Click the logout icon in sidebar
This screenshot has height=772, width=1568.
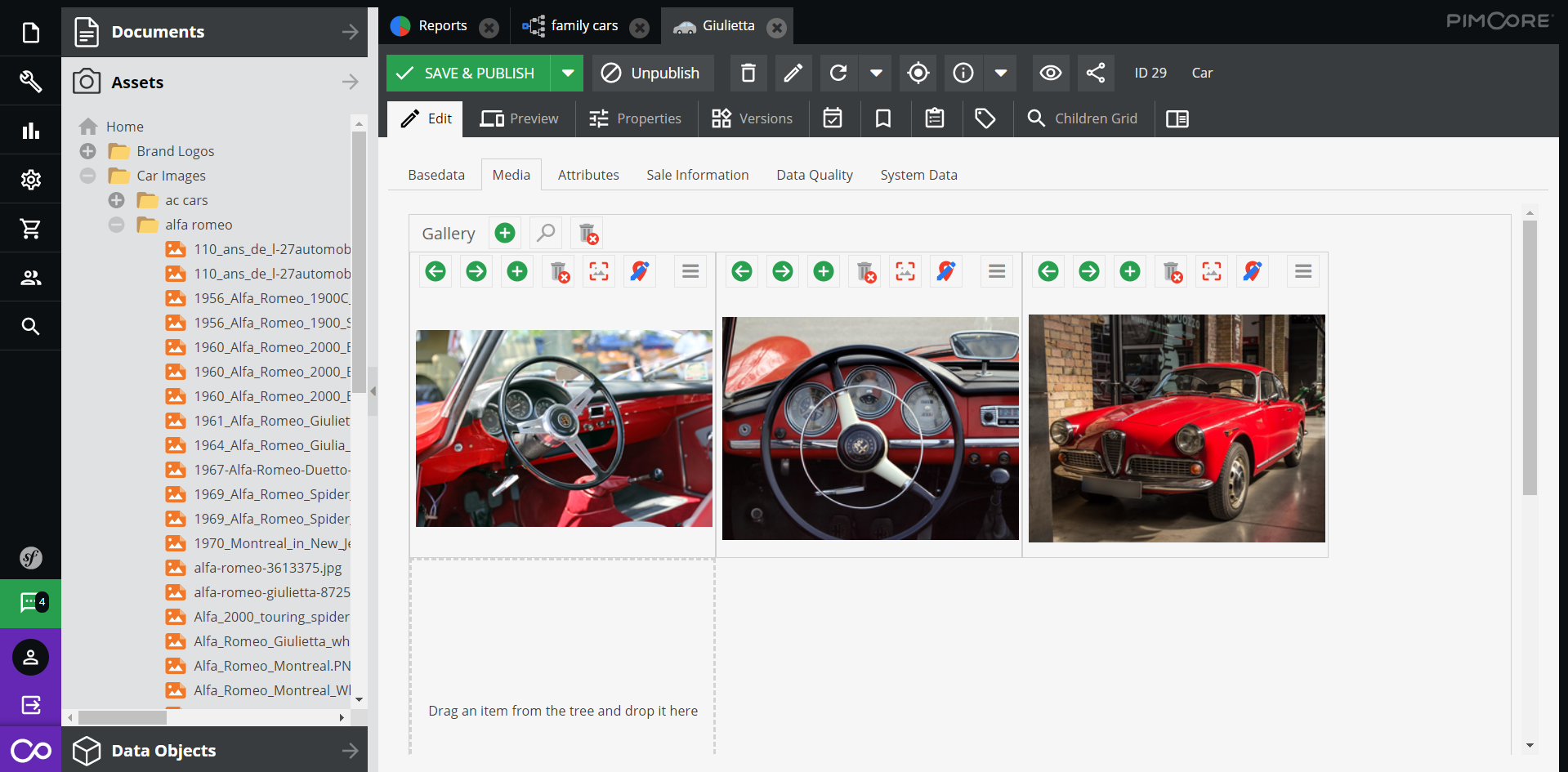[x=30, y=704]
